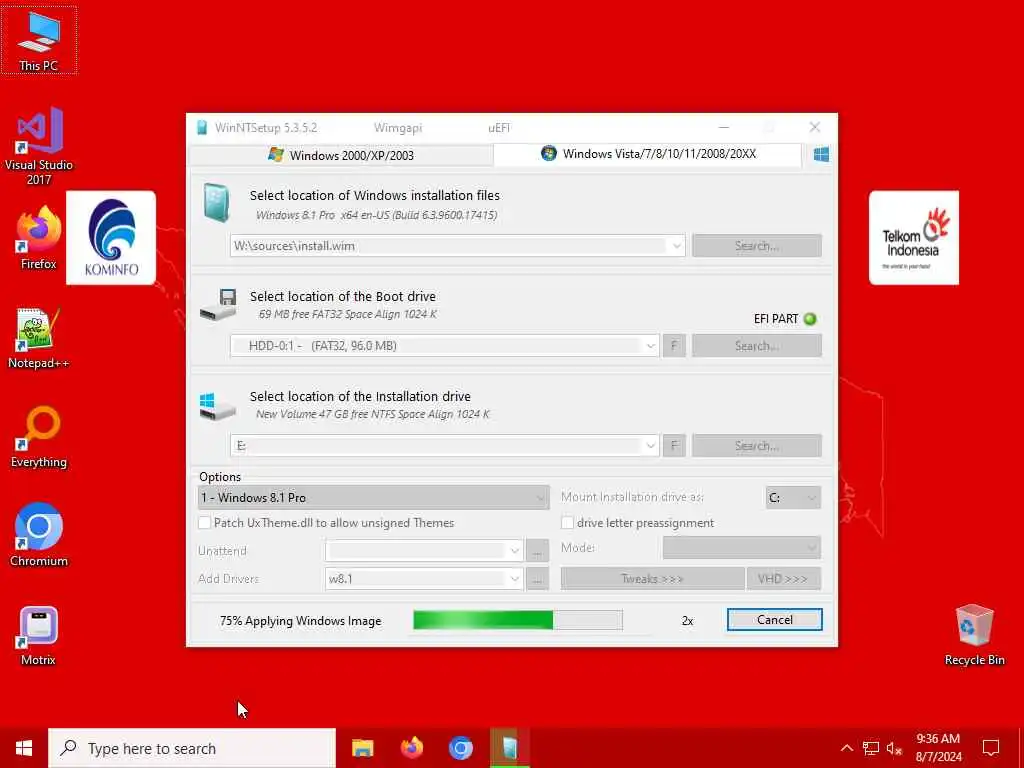The image size is (1024, 768).
Task: Click Search for Installation drive
Action: click(x=757, y=445)
